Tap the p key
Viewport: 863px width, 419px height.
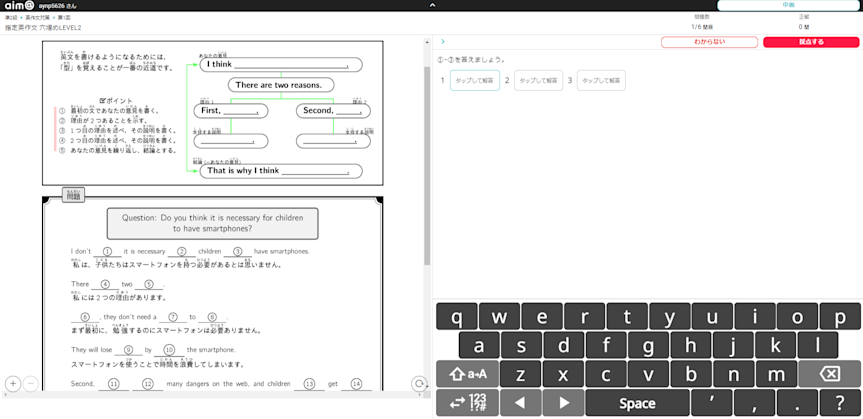pos(840,317)
